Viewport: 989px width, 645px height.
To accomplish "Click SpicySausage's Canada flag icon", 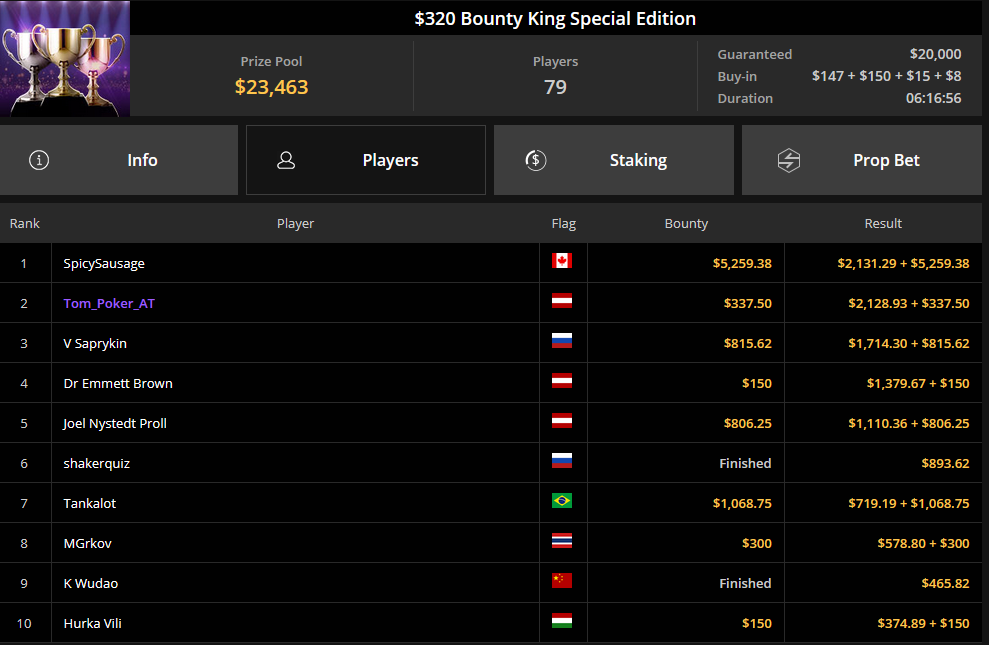I will (x=562, y=260).
